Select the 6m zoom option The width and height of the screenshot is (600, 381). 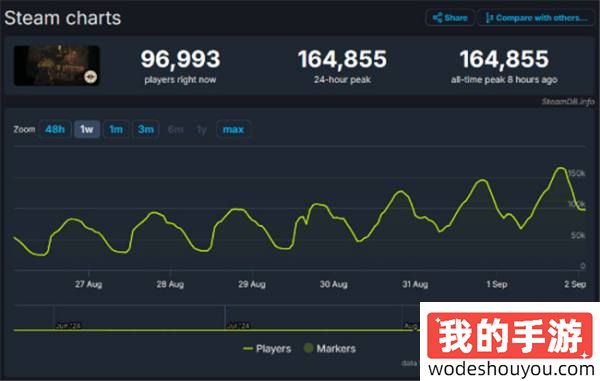(x=175, y=130)
